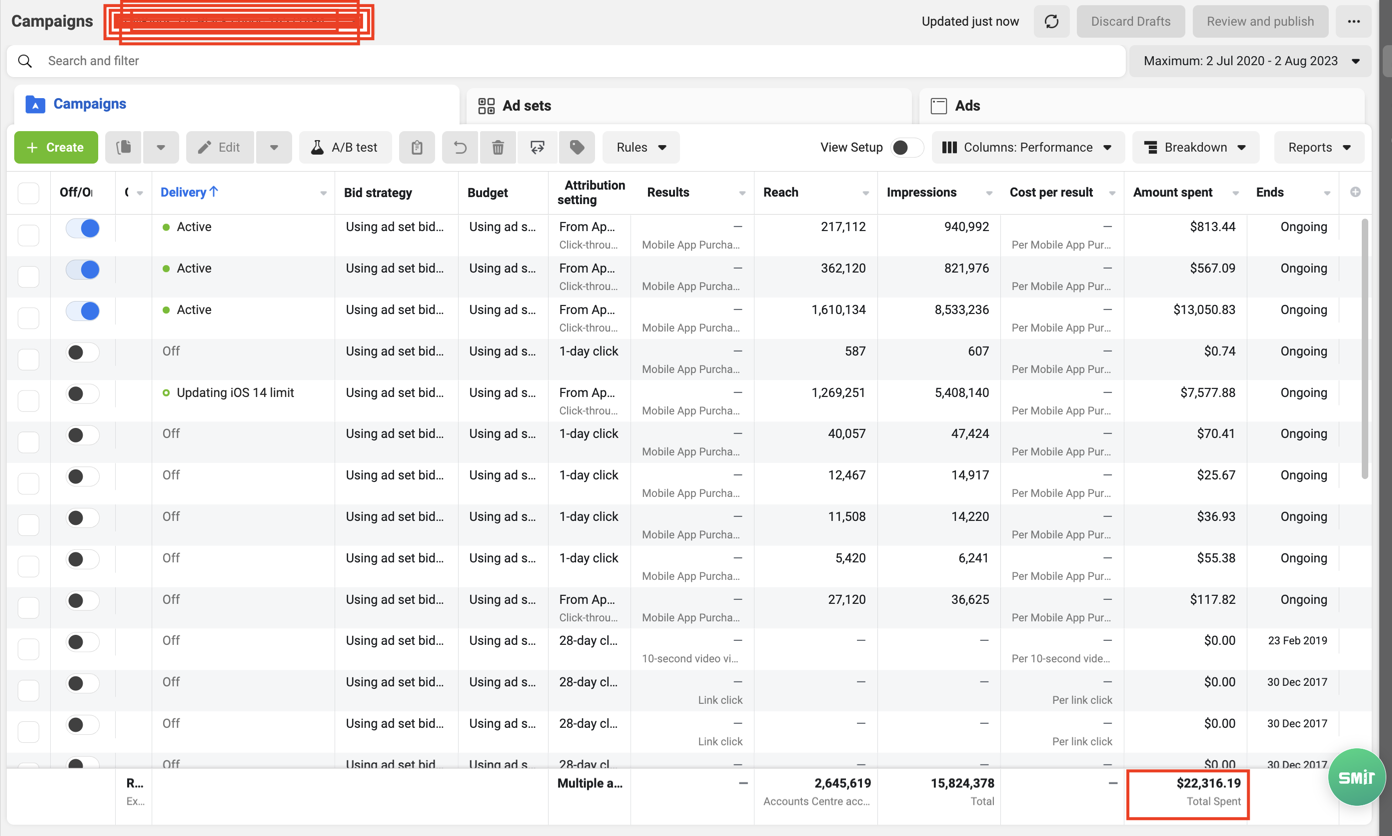Viewport: 1392px width, 836px height.
Task: Click the green Create button
Action: (56, 147)
